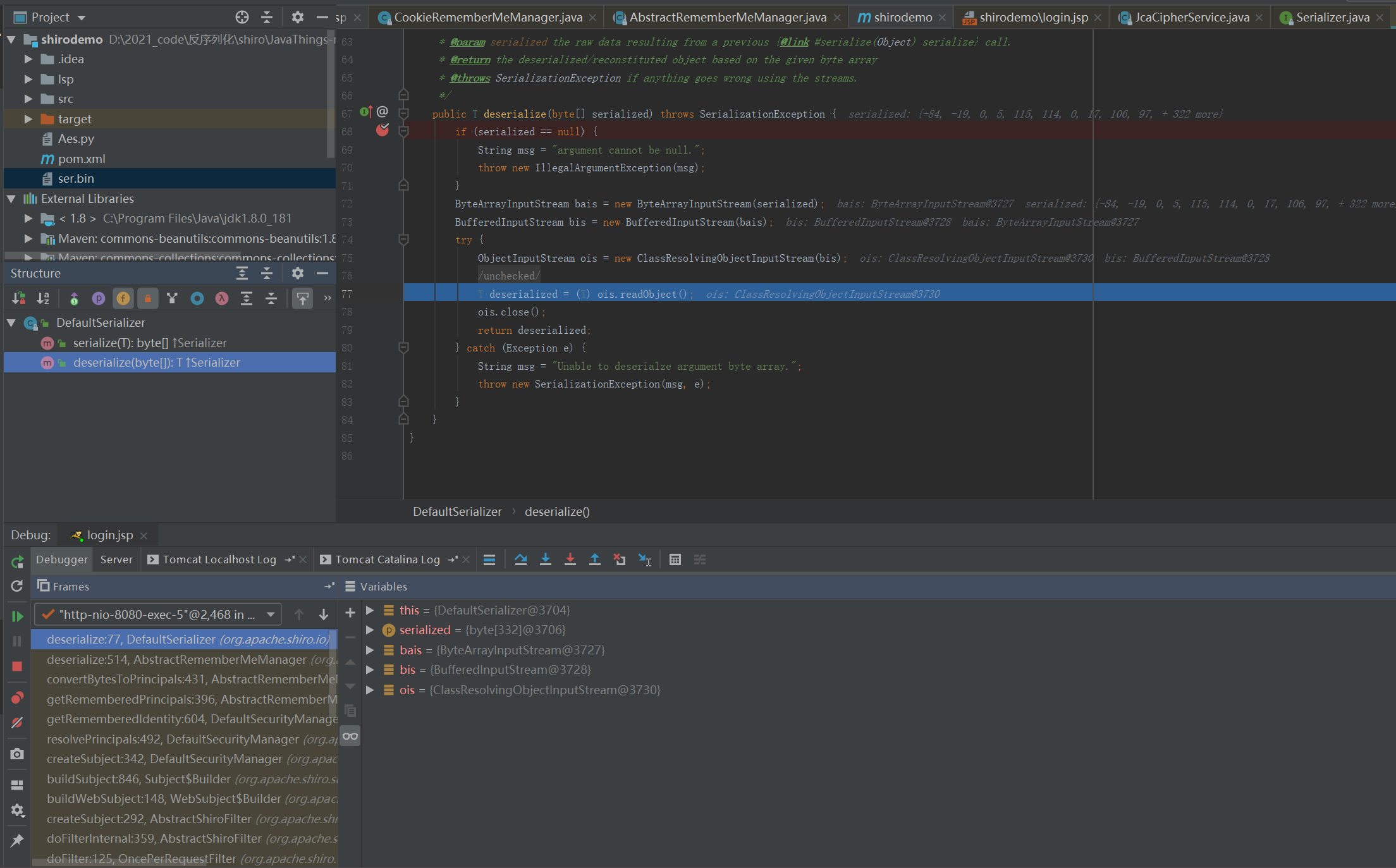
Task: Click the Evaluate Expression calculator icon
Action: [675, 559]
